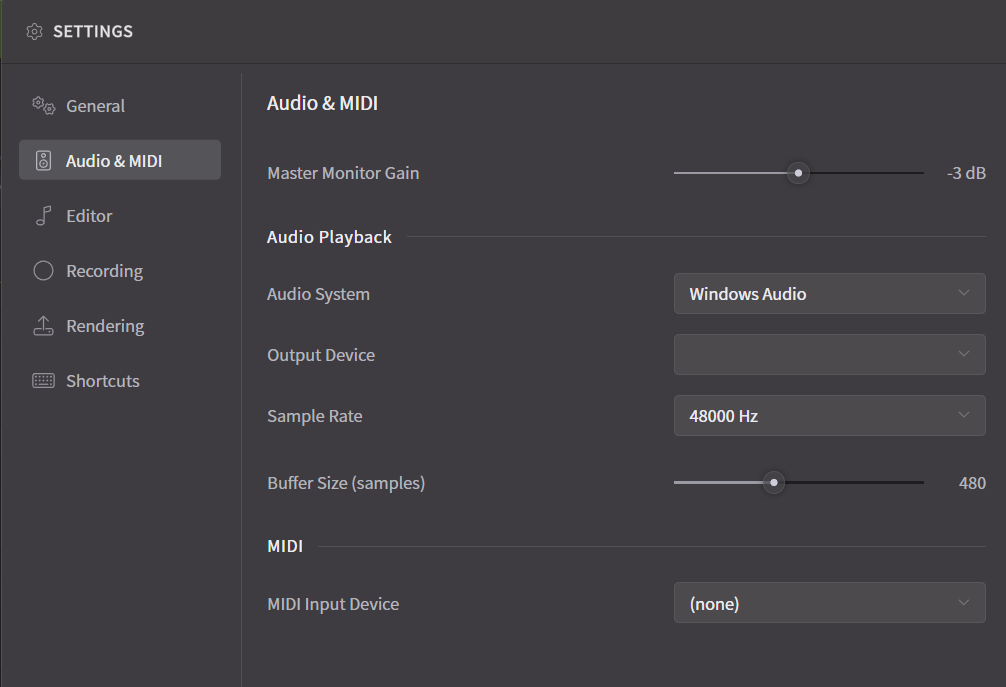Click the Output Device label

[x=321, y=355]
